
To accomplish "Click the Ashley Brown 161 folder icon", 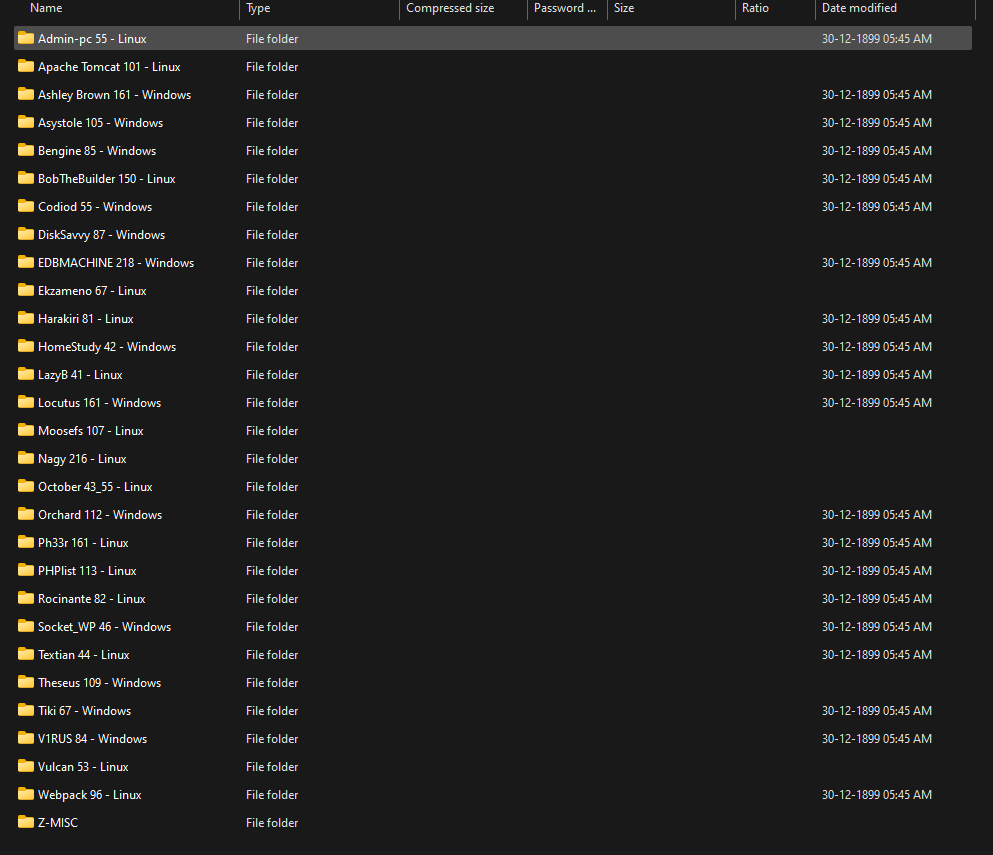I will pos(26,94).
